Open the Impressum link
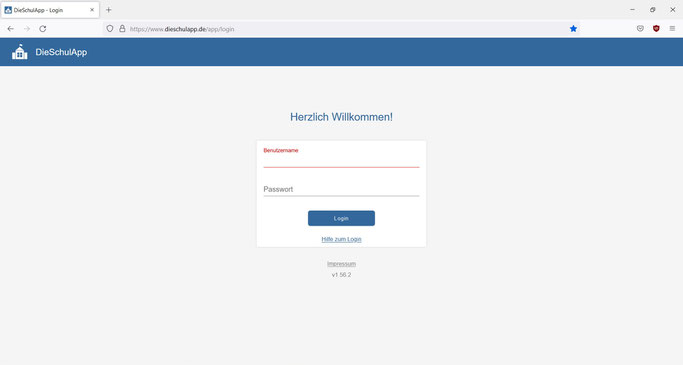Screen dimensions: 683x365 click(x=341, y=264)
